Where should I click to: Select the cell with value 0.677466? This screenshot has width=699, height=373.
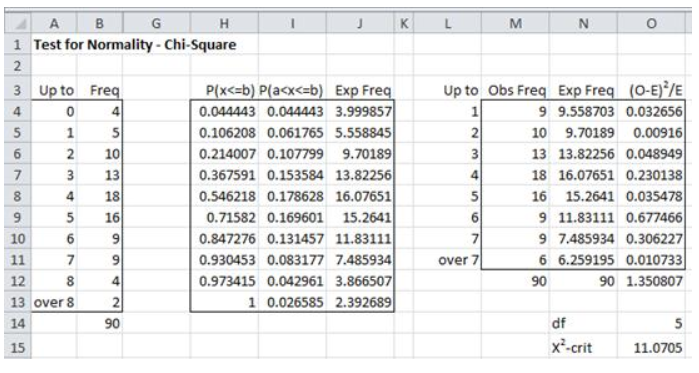coord(651,217)
